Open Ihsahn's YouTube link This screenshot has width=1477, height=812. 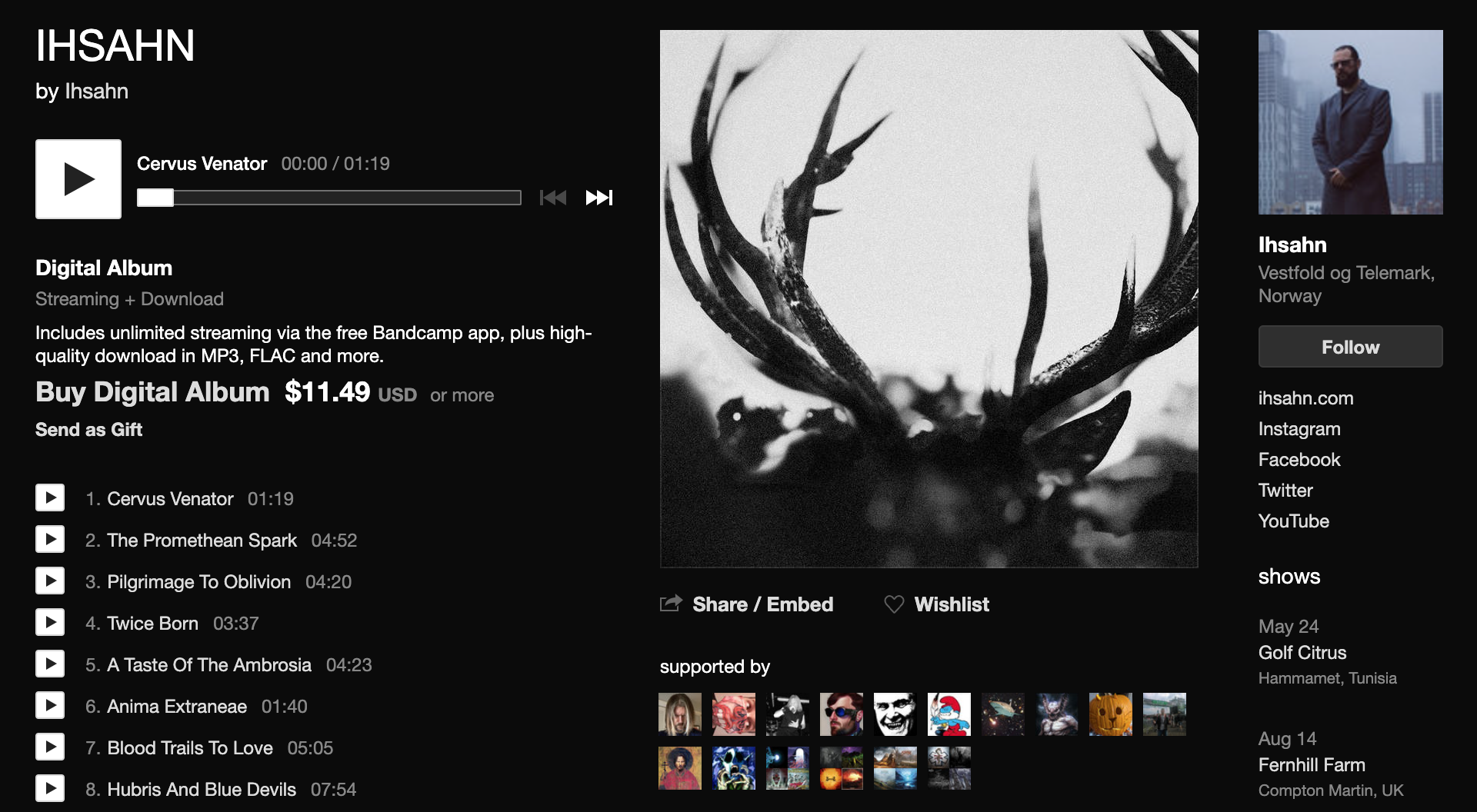tap(1294, 521)
